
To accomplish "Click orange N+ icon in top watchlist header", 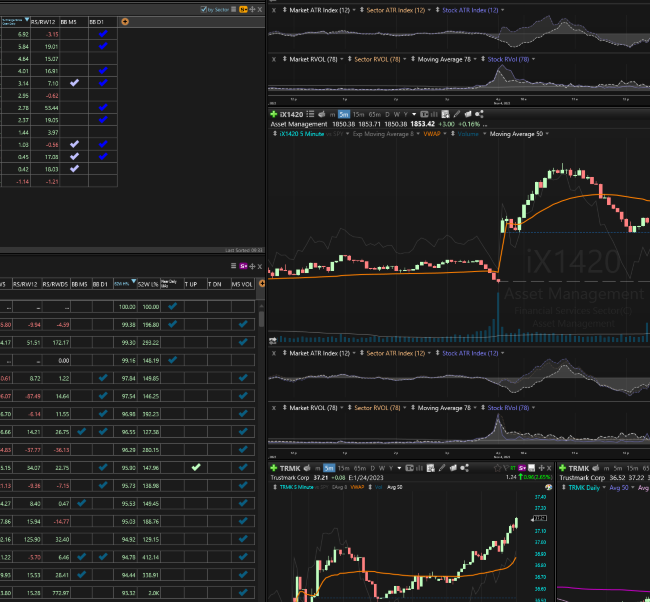I will [x=244, y=9].
